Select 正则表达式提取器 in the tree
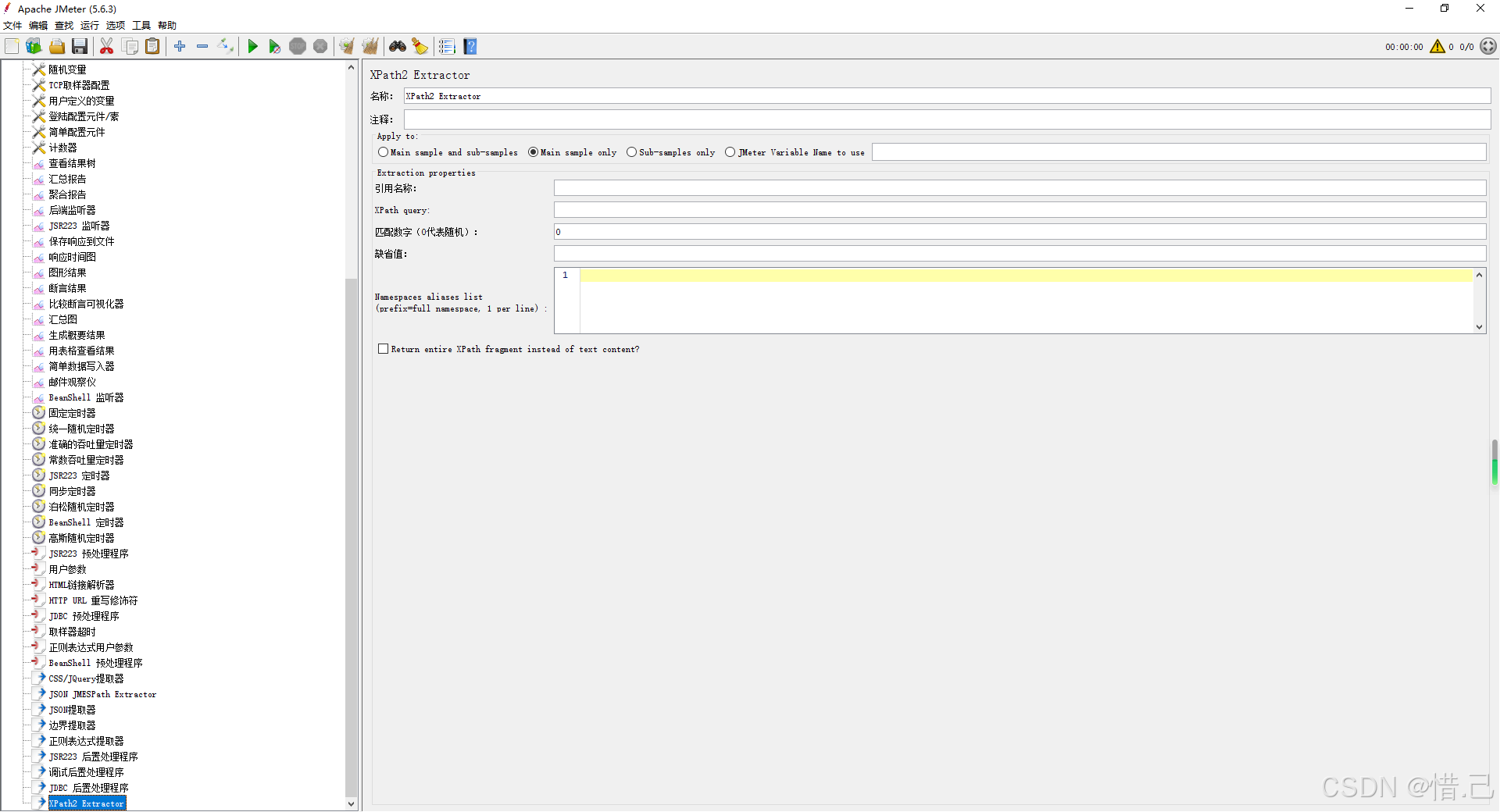Screen dimensions: 1500x812 86,741
